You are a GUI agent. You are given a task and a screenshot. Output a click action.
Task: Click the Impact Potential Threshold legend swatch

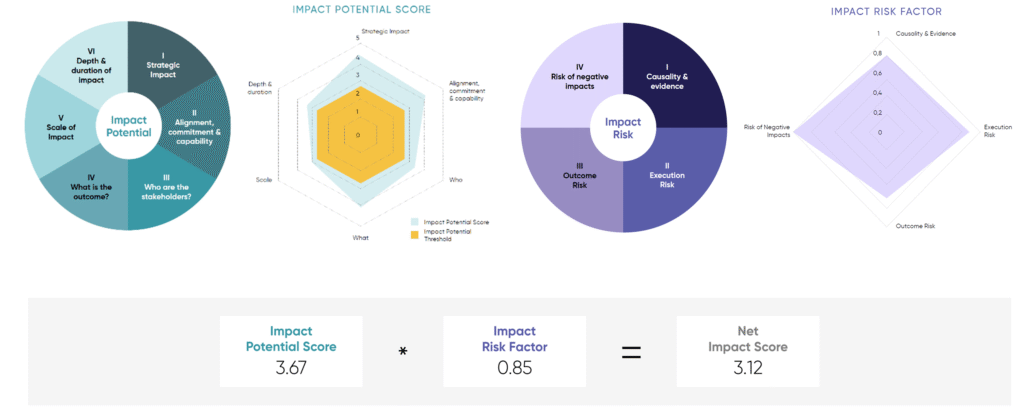pos(416,234)
